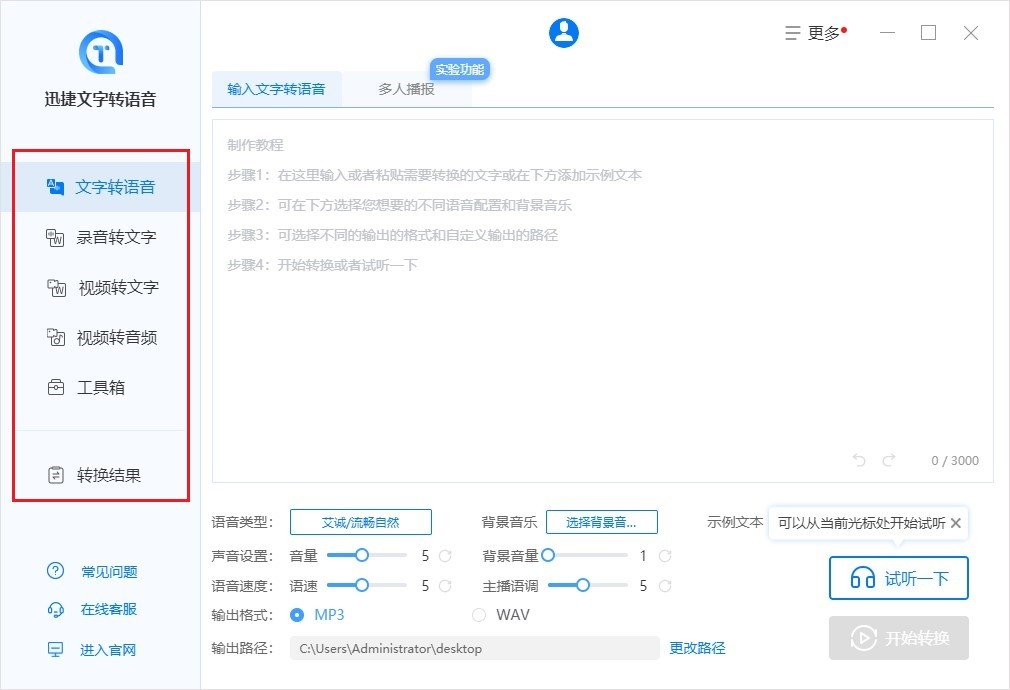This screenshot has height=690, width=1010.
Task: Close the 可以从当前光标处开始试听 tooltip
Action: point(956,523)
